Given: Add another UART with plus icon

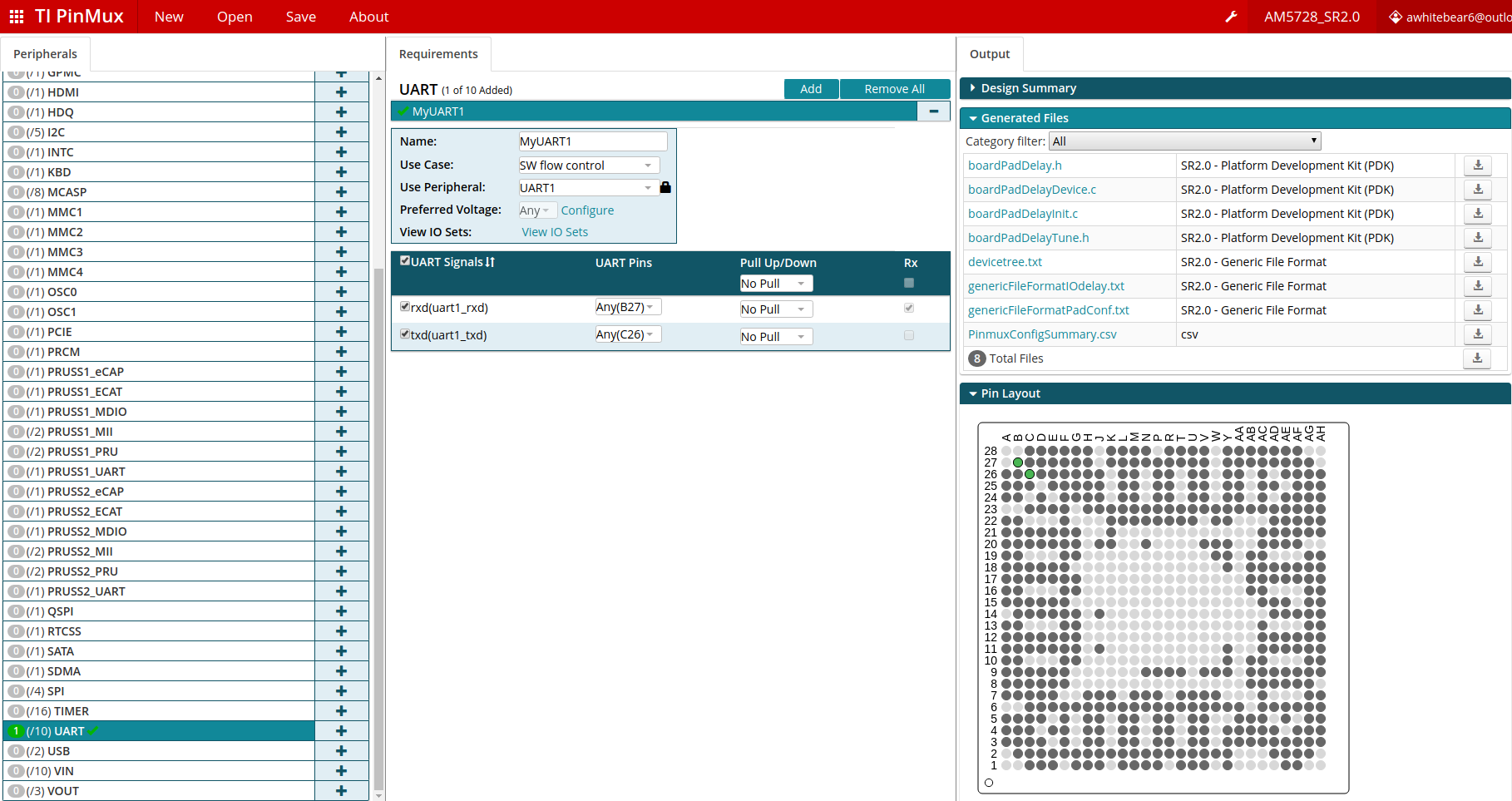Looking at the screenshot, I should pos(341,731).
